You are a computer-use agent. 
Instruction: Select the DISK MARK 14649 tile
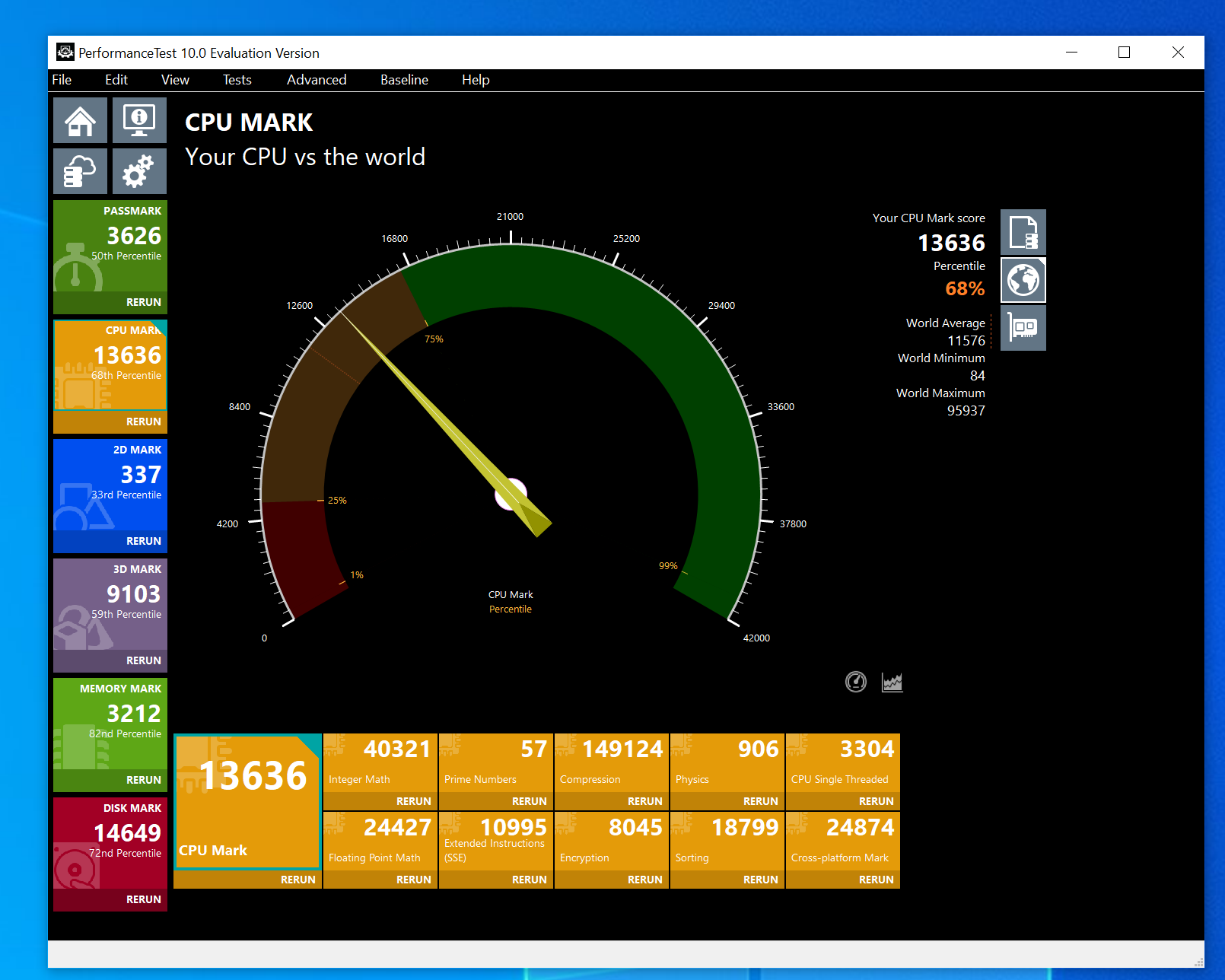[110, 843]
